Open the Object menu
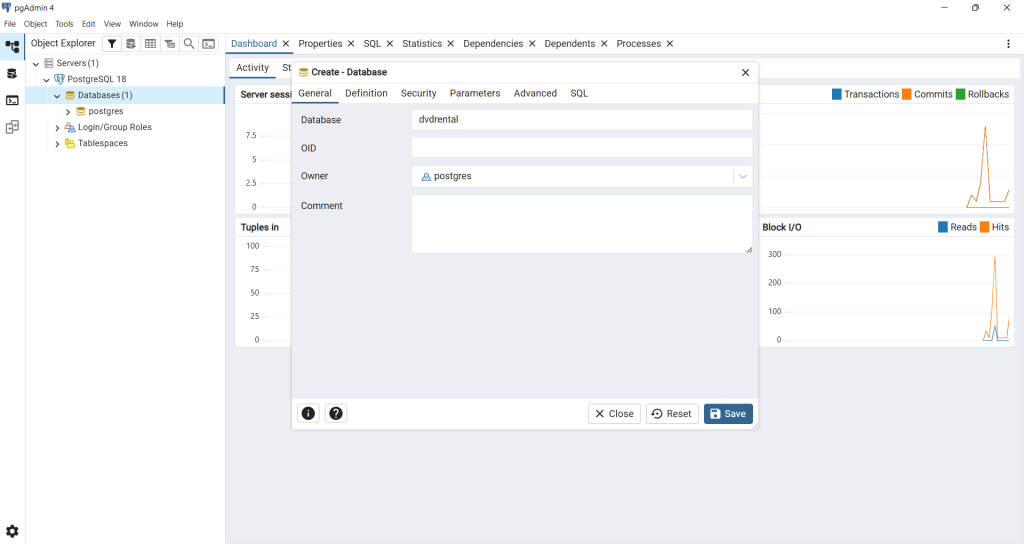The image size is (1024, 544). 35,24
